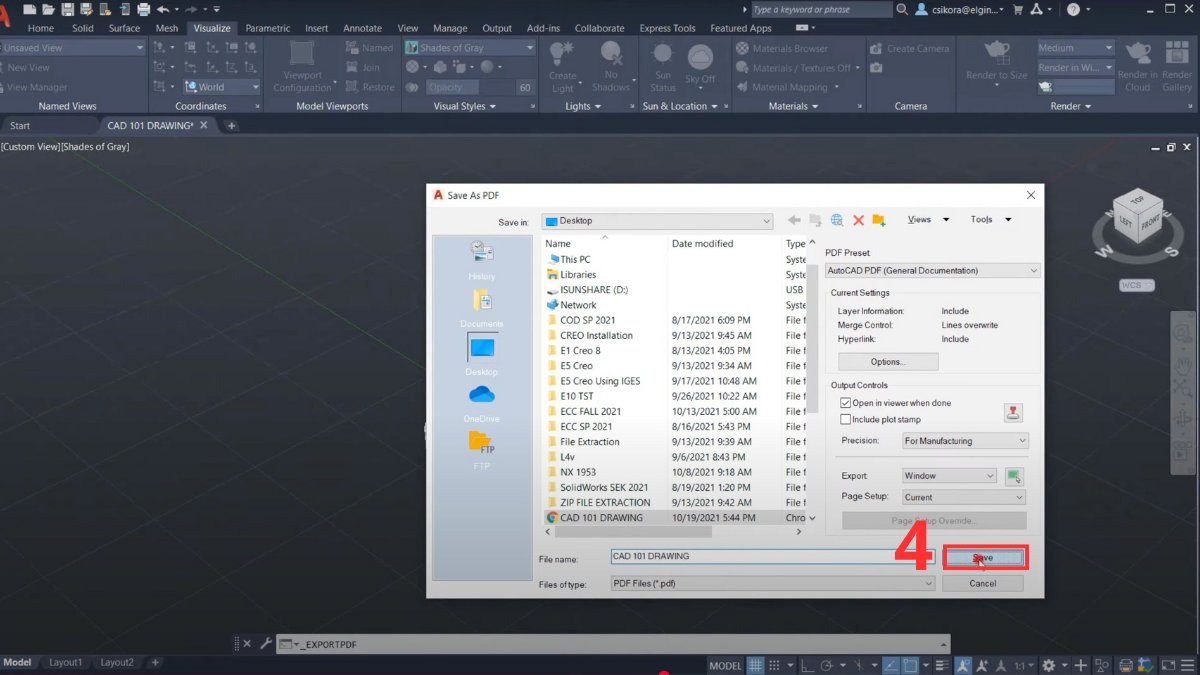
Task: Expand the Save in location dropdown
Action: (767, 221)
